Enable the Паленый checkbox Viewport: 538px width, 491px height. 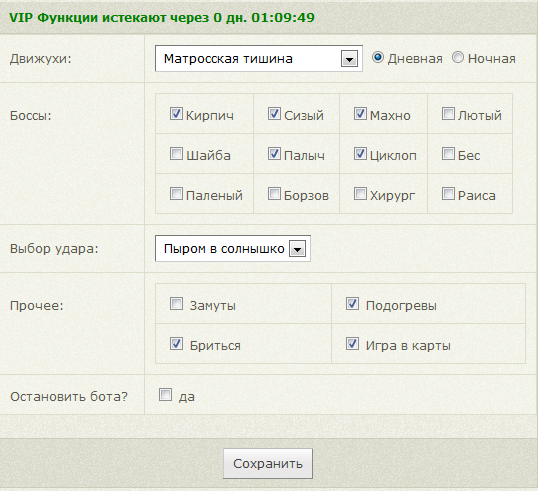click(176, 194)
